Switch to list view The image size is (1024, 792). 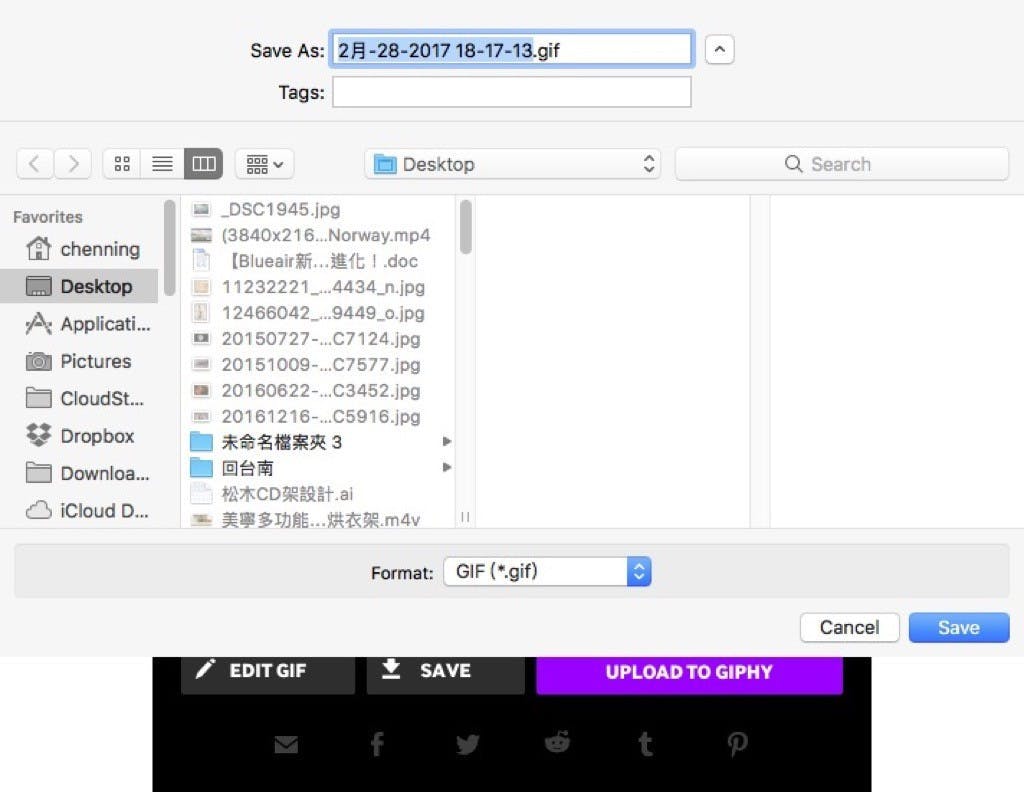pyautogui.click(x=163, y=164)
